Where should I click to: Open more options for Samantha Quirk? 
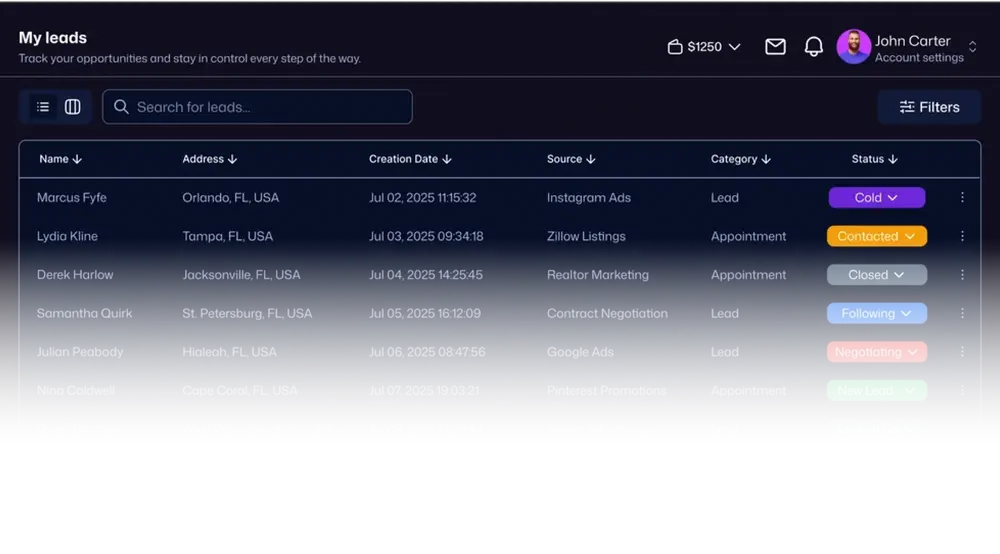962,313
